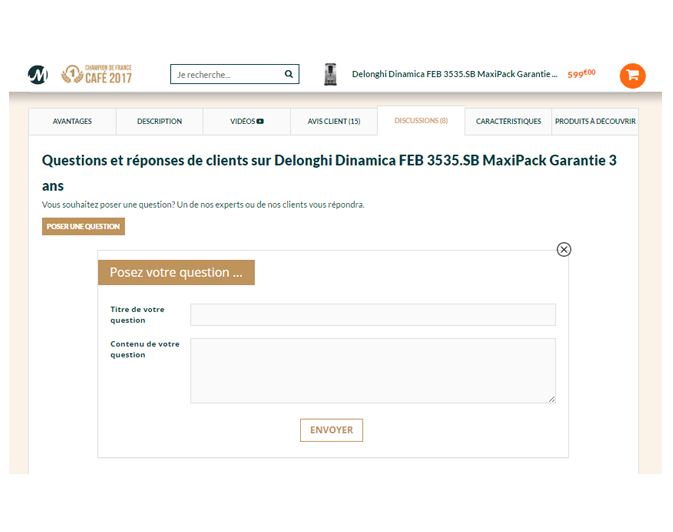The height and width of the screenshot is (532, 673).
Task: Select the Discussions (8) tab
Action: tap(421, 121)
